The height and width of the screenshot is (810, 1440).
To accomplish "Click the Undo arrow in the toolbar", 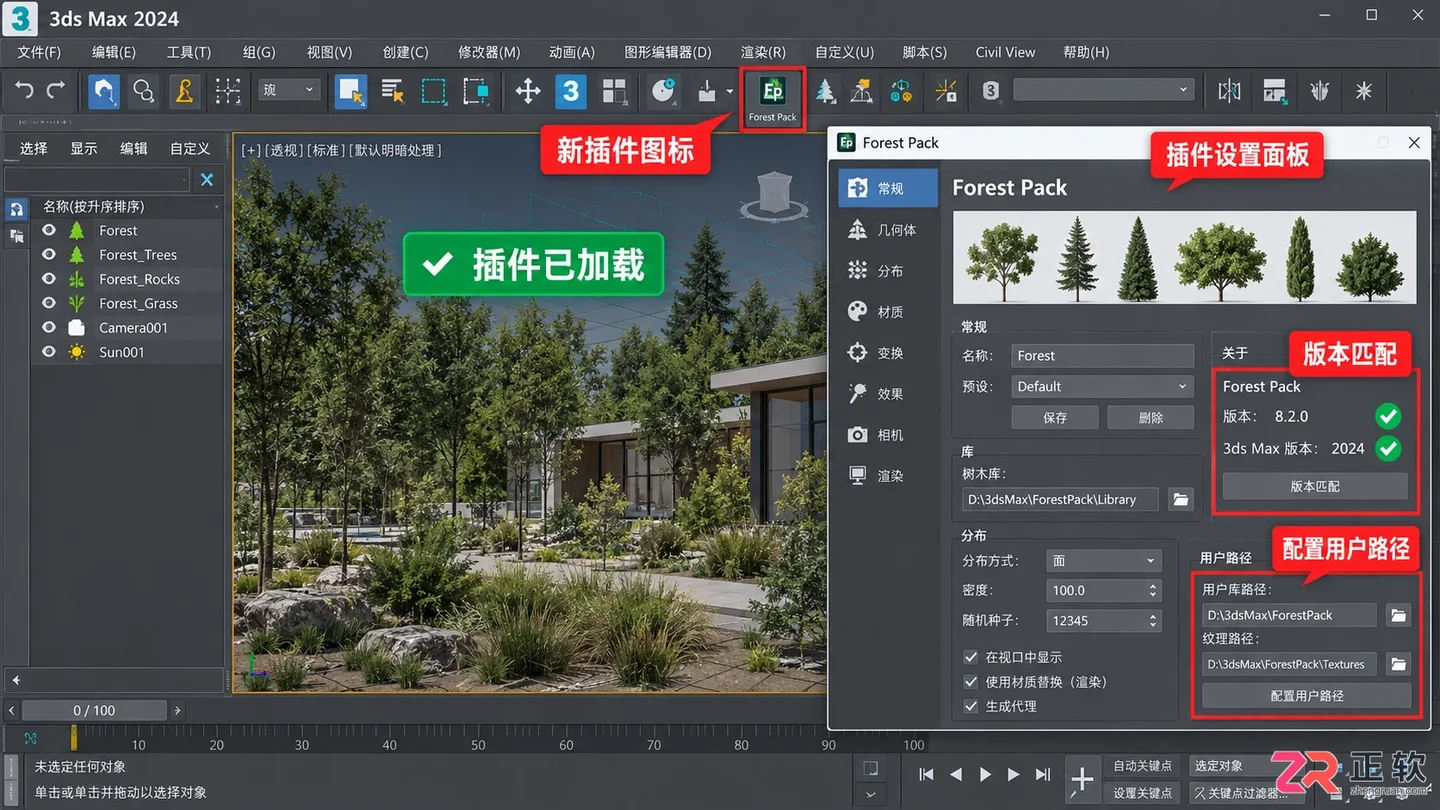I will (x=24, y=91).
